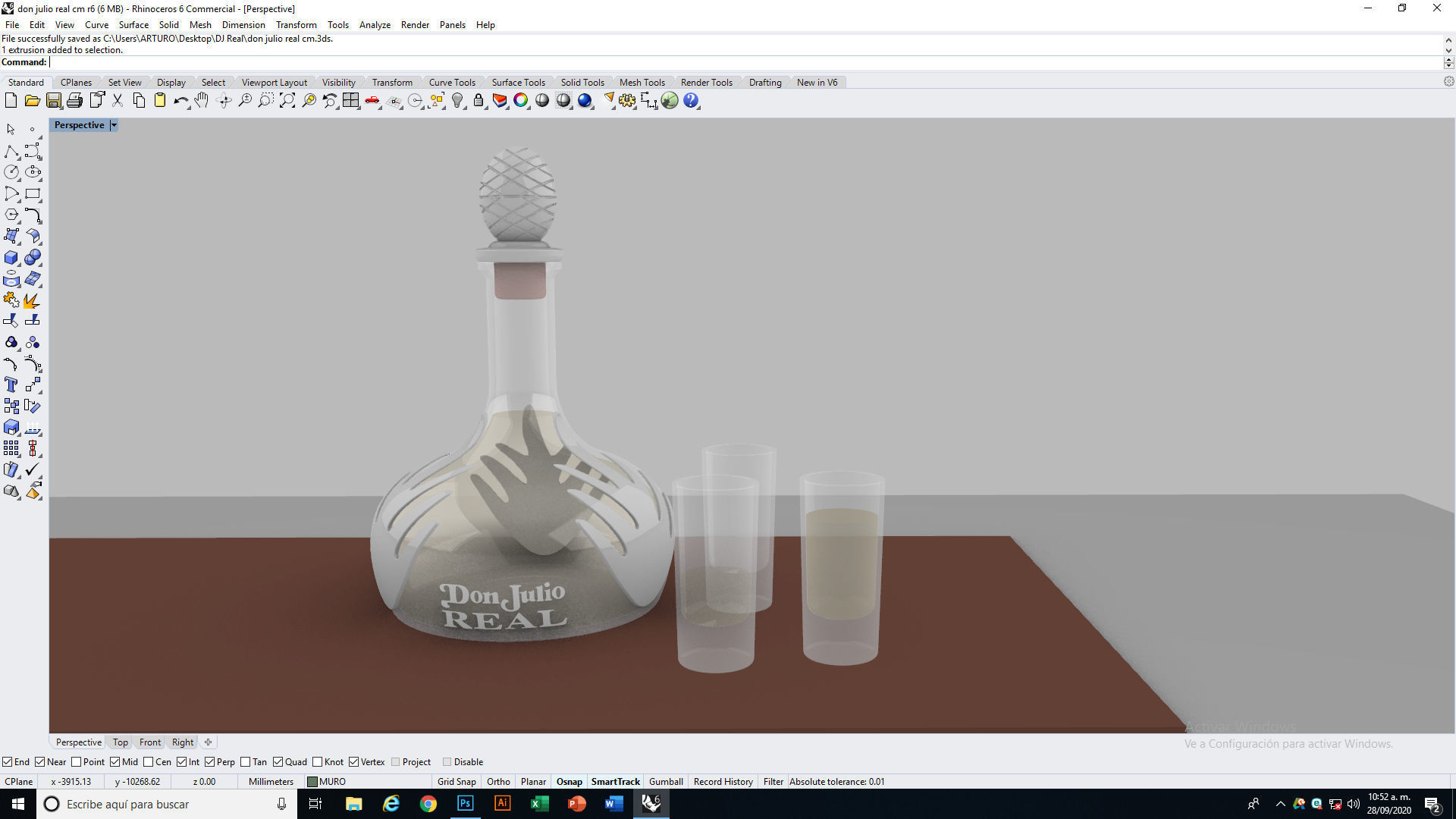Viewport: 1456px width, 819px height.
Task: Click the New file icon
Action: click(x=11, y=100)
